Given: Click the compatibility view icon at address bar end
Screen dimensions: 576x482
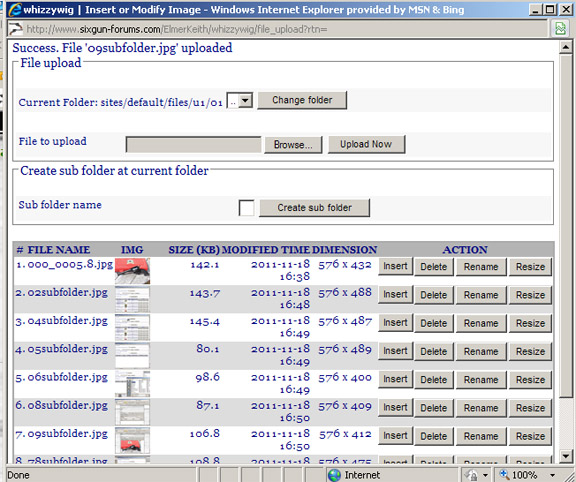Looking at the screenshot, I should pyautogui.click(x=560, y=29).
